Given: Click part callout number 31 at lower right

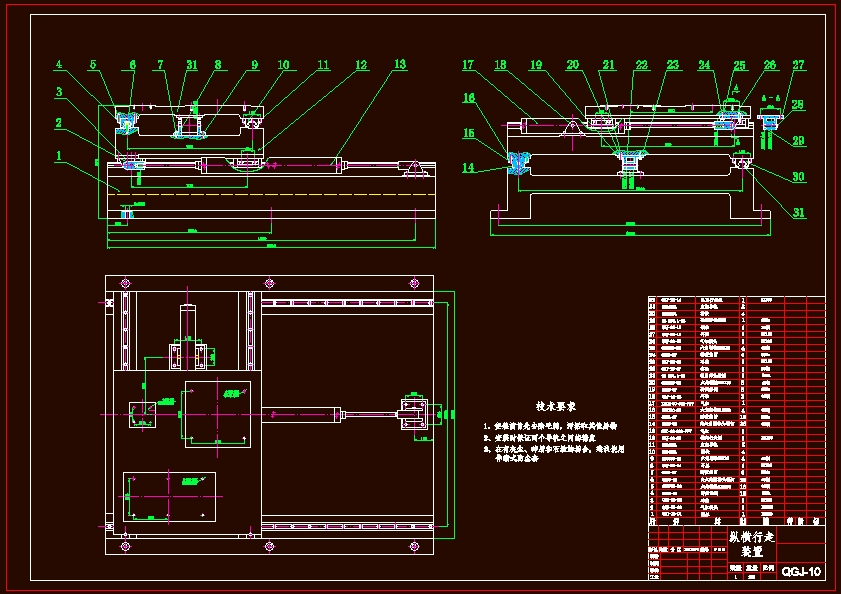Looking at the screenshot, I should point(799,212).
